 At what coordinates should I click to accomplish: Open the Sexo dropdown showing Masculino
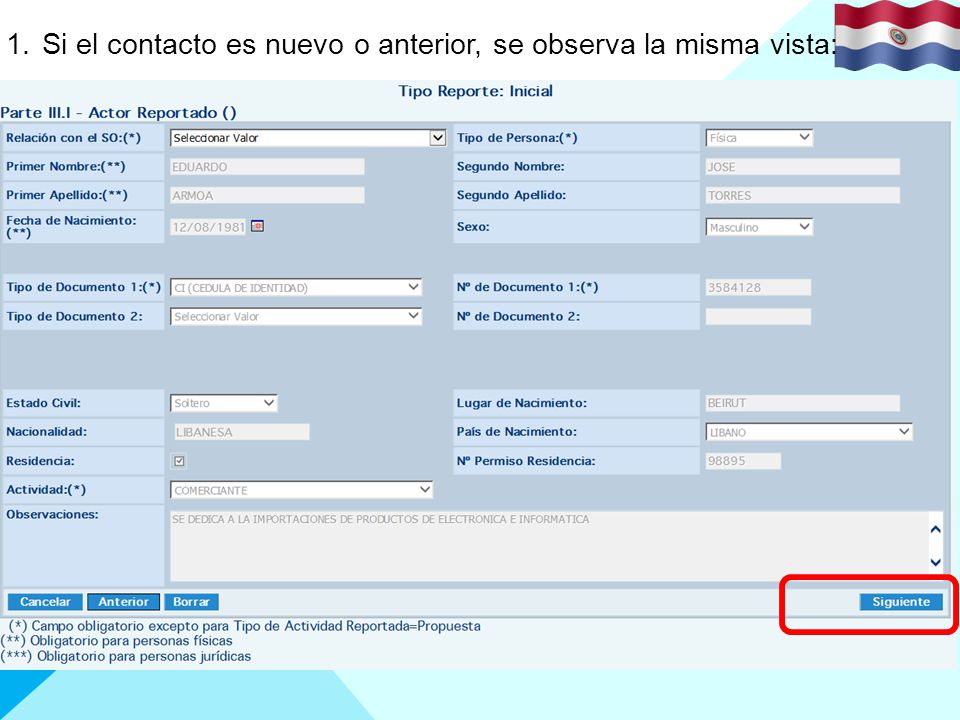coord(759,227)
